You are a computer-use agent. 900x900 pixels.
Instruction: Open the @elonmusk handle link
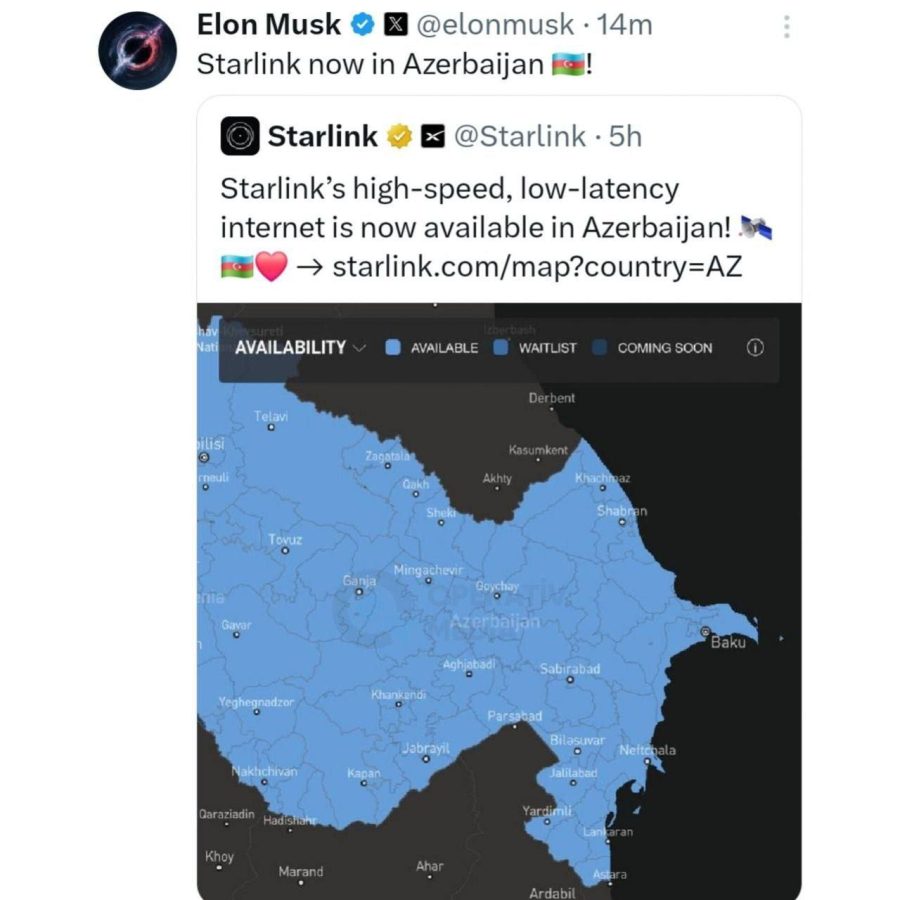click(x=494, y=24)
